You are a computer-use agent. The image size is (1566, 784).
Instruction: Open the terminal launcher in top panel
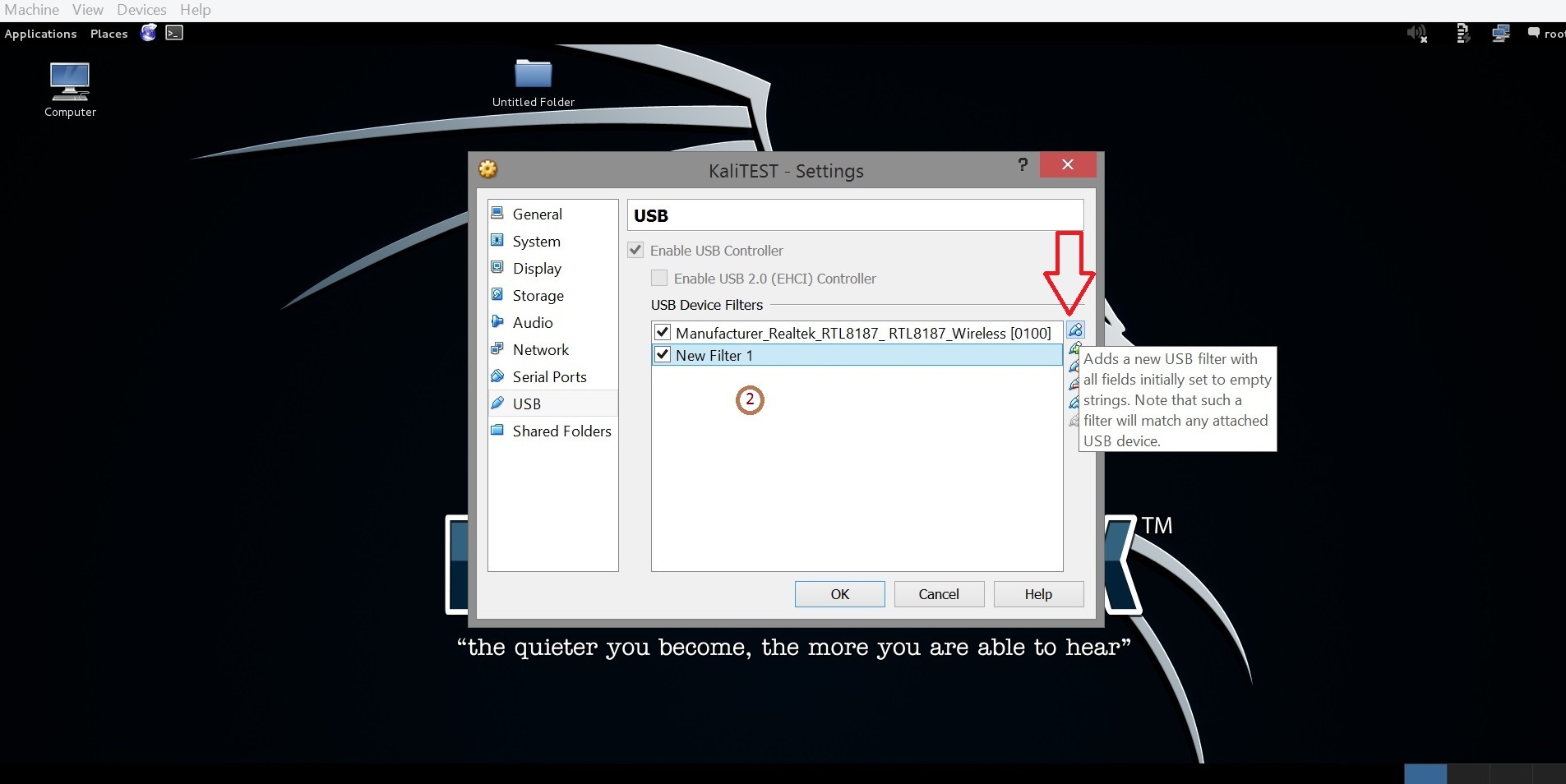174,33
